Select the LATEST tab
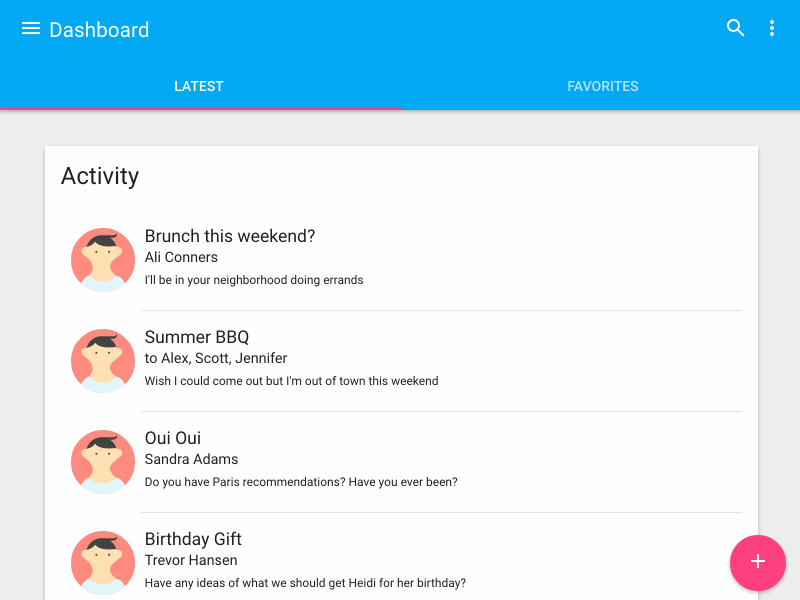The image size is (800, 600). pyautogui.click(x=198, y=86)
